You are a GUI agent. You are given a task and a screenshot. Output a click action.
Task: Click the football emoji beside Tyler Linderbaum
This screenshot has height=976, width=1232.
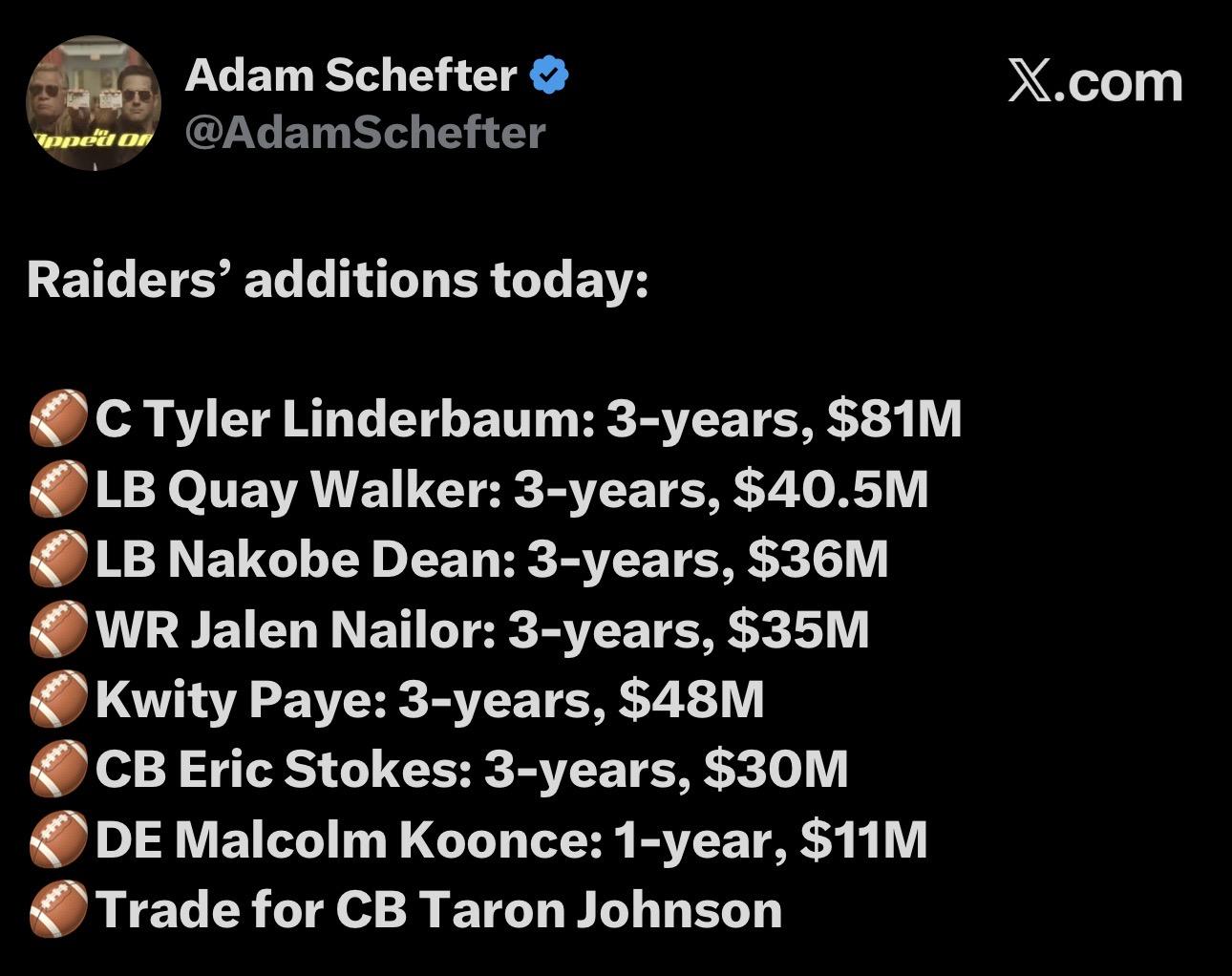(58, 421)
